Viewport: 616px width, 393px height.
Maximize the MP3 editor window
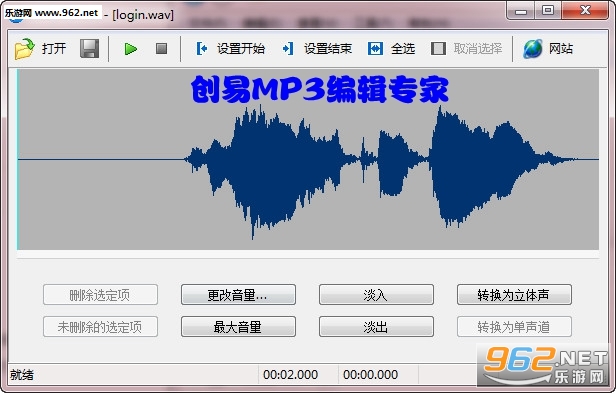[x=548, y=10]
